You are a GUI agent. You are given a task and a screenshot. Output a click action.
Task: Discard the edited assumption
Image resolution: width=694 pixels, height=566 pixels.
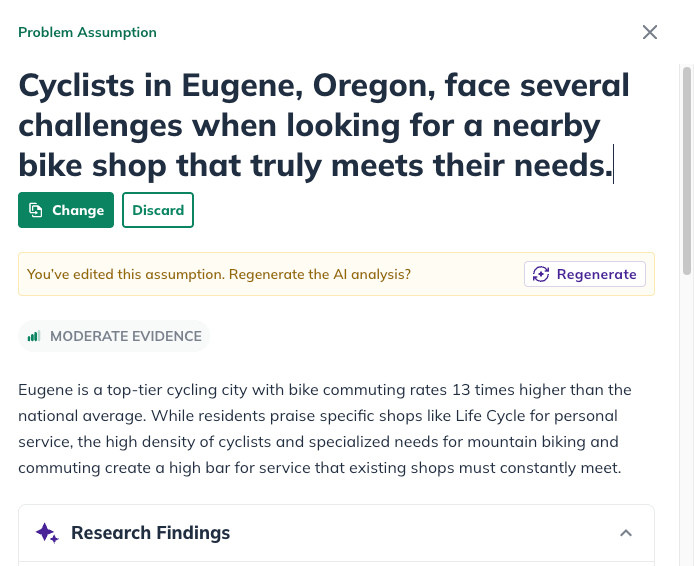[158, 210]
